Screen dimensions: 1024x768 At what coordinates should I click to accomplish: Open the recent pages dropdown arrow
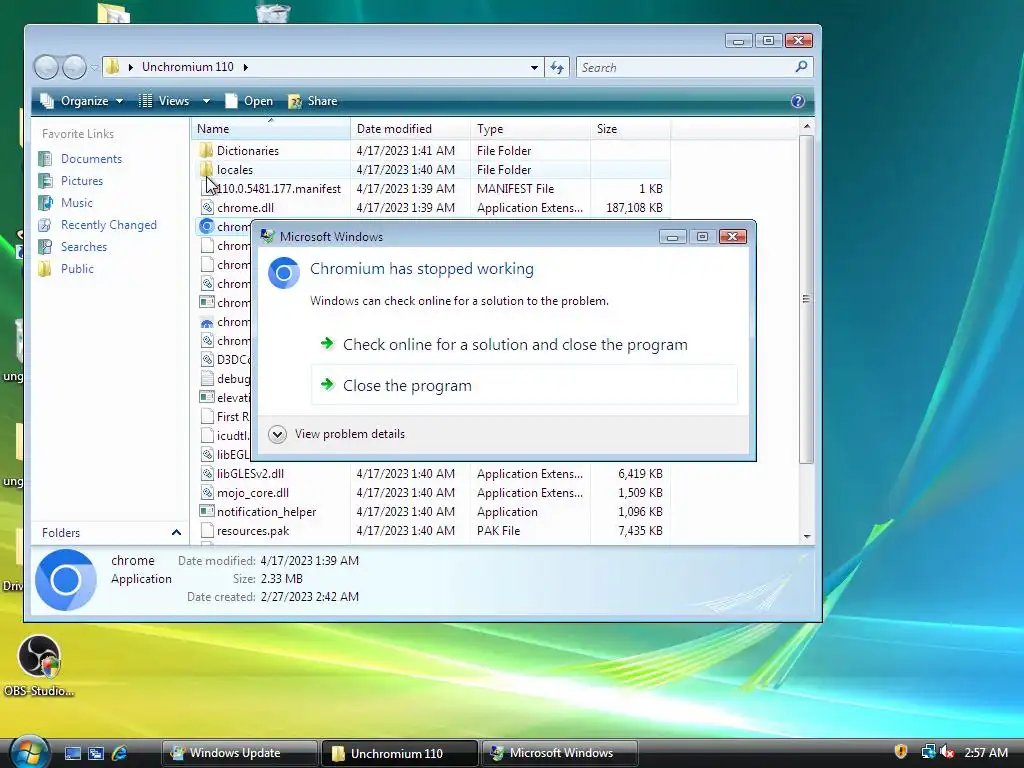point(95,67)
